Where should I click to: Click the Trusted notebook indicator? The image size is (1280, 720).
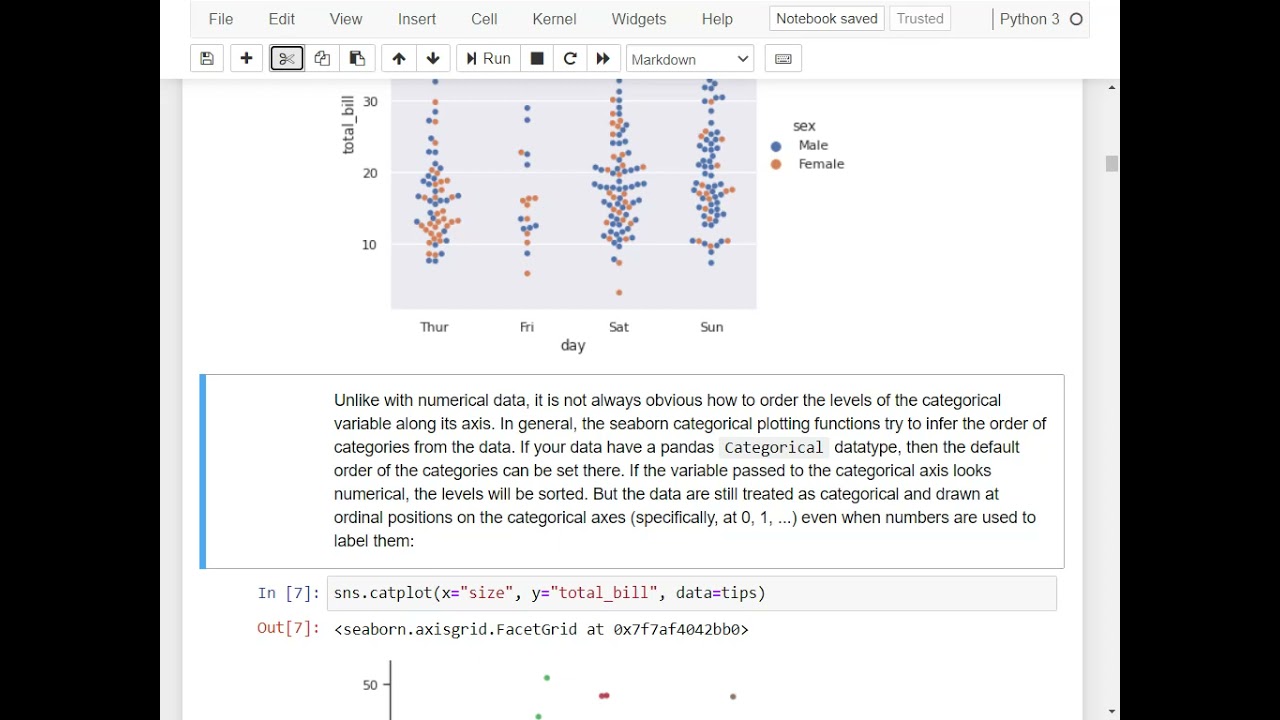coord(920,19)
